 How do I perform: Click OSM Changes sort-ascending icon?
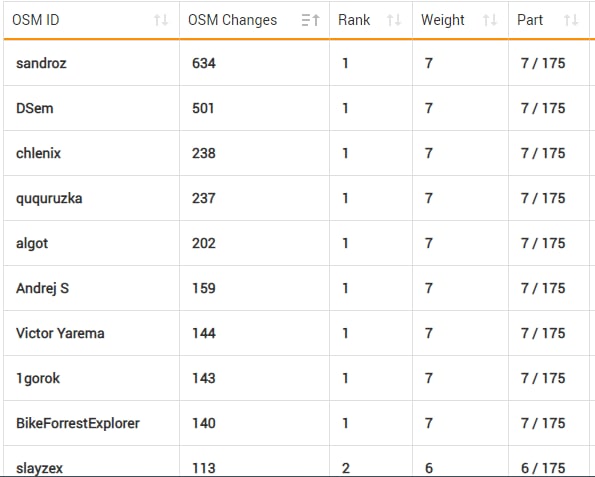310,20
